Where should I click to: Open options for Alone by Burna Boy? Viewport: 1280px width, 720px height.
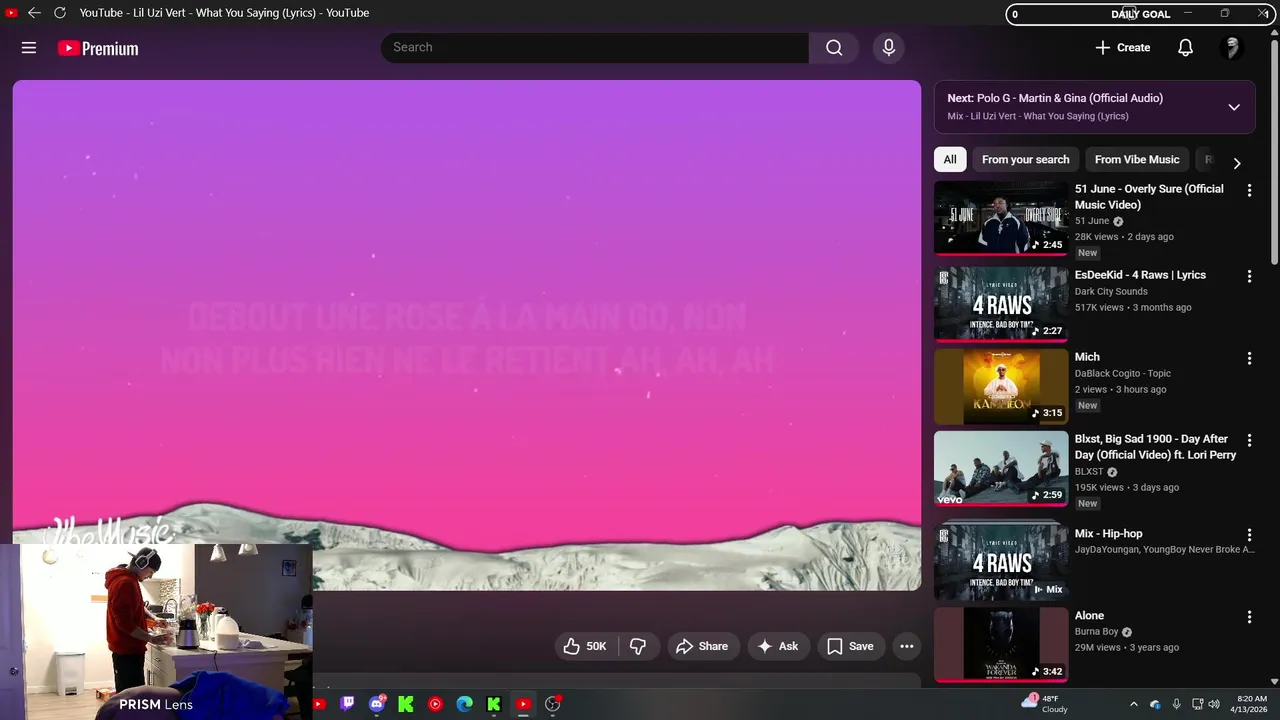point(1249,617)
